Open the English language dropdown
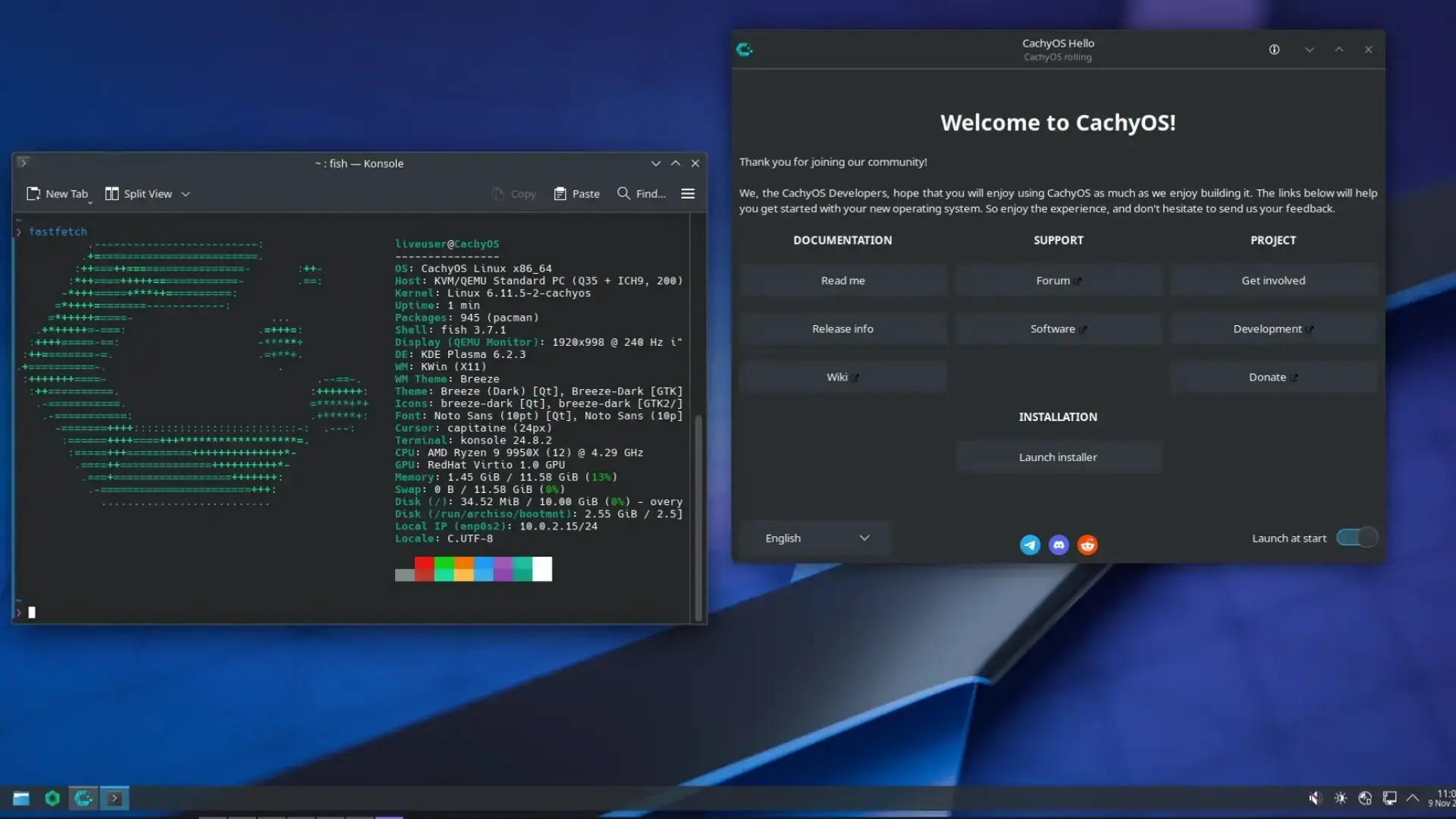This screenshot has height=819, width=1456. coord(815,538)
